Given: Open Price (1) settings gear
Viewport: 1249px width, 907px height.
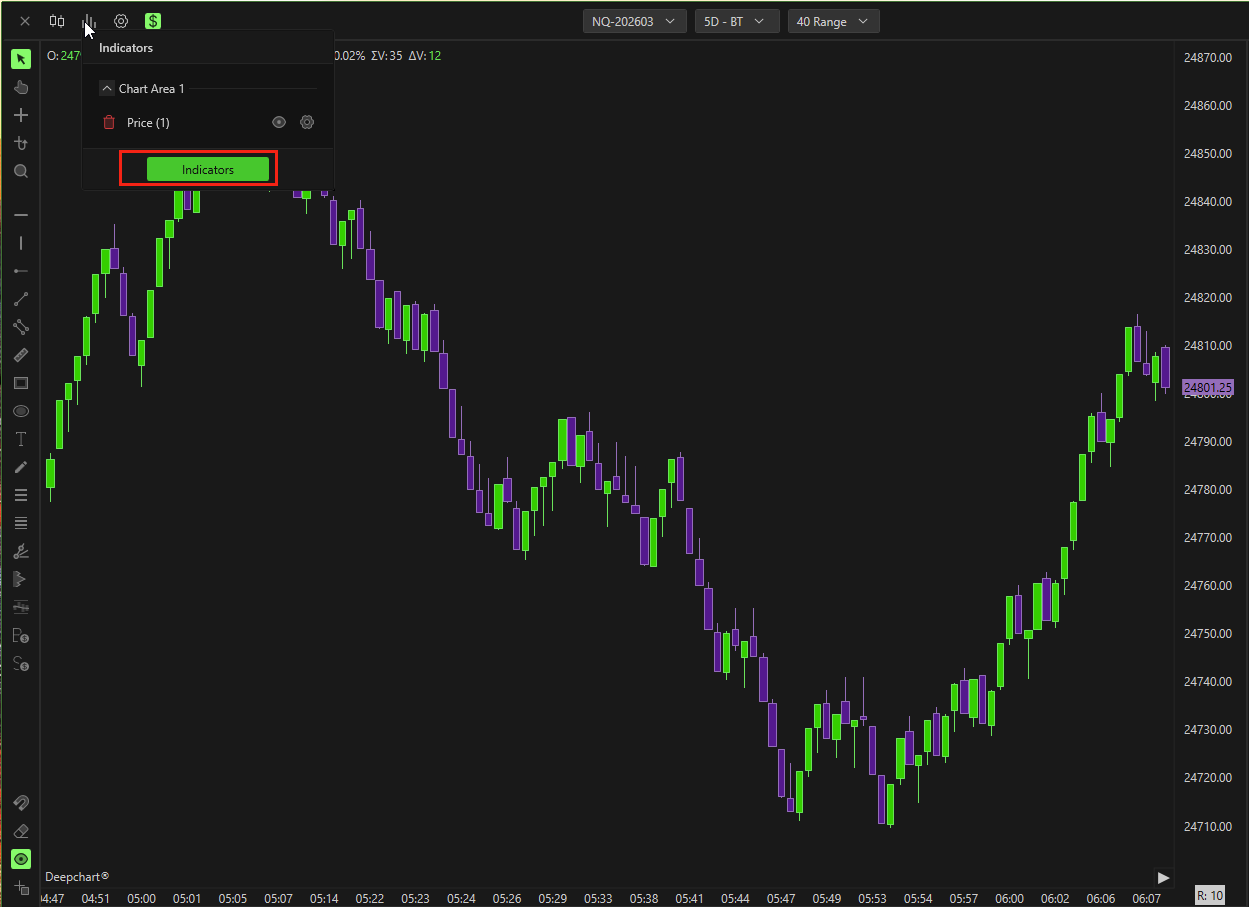Looking at the screenshot, I should tap(307, 123).
